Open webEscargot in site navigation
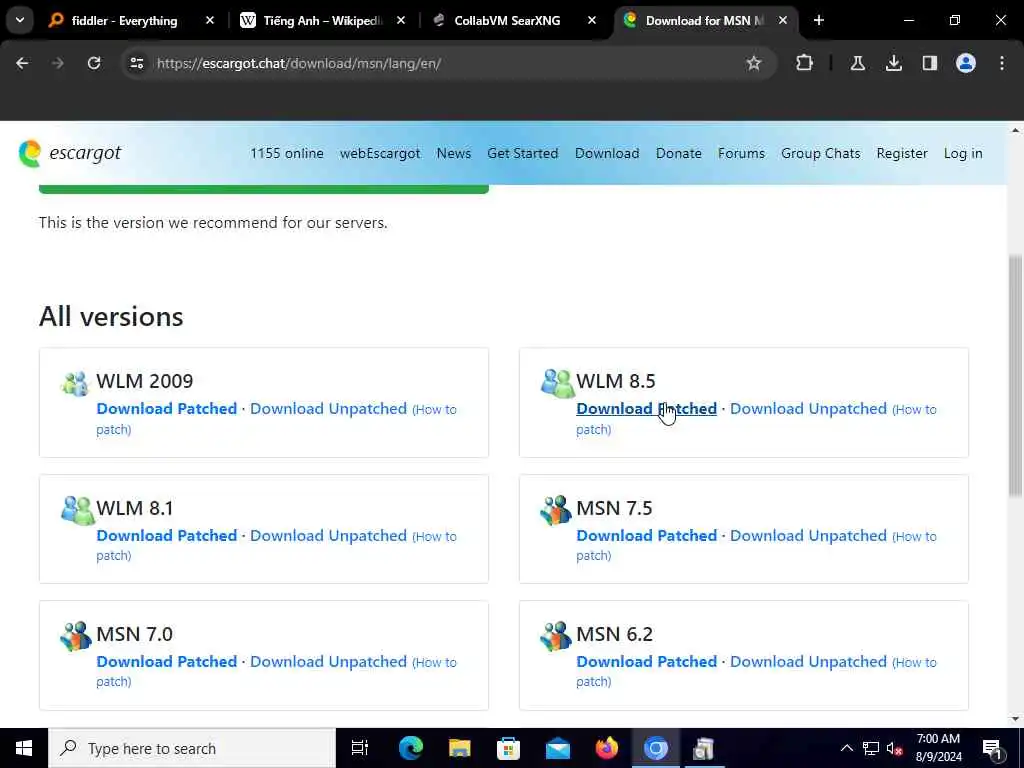 point(380,153)
